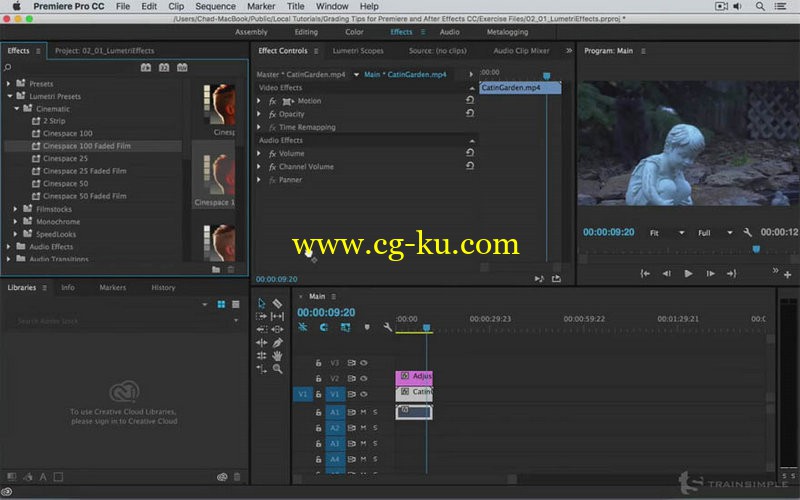Open the Clip menu
The width and height of the screenshot is (800, 500).
coord(176,6)
